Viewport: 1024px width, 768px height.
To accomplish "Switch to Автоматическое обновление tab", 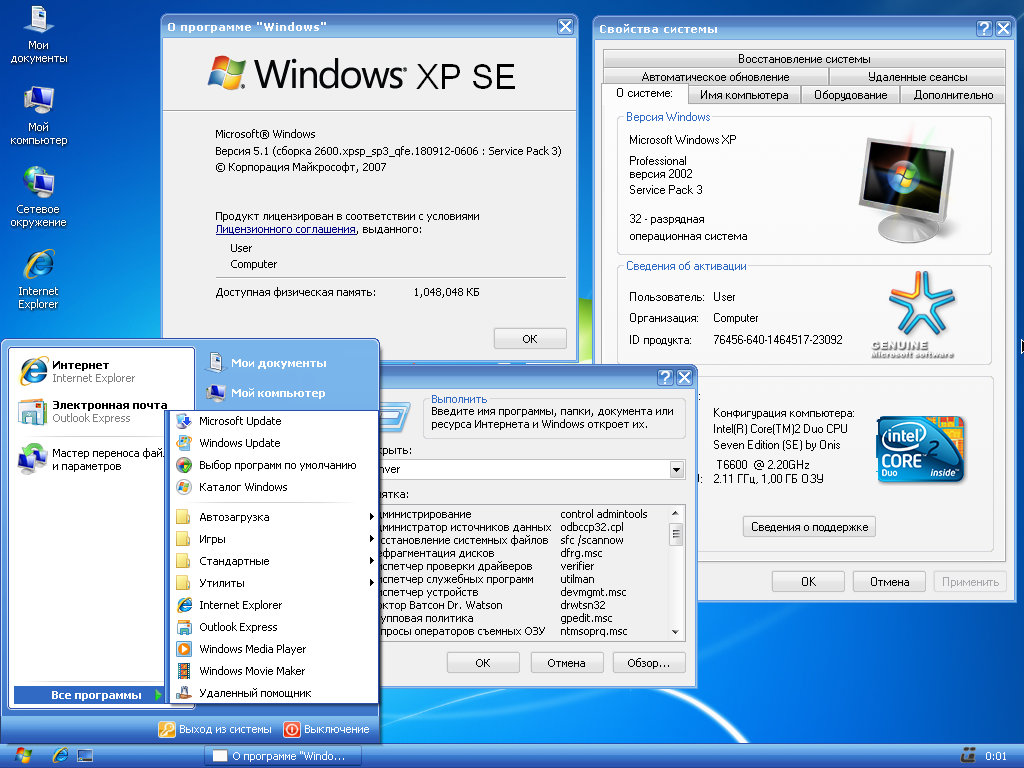I will coord(715,76).
